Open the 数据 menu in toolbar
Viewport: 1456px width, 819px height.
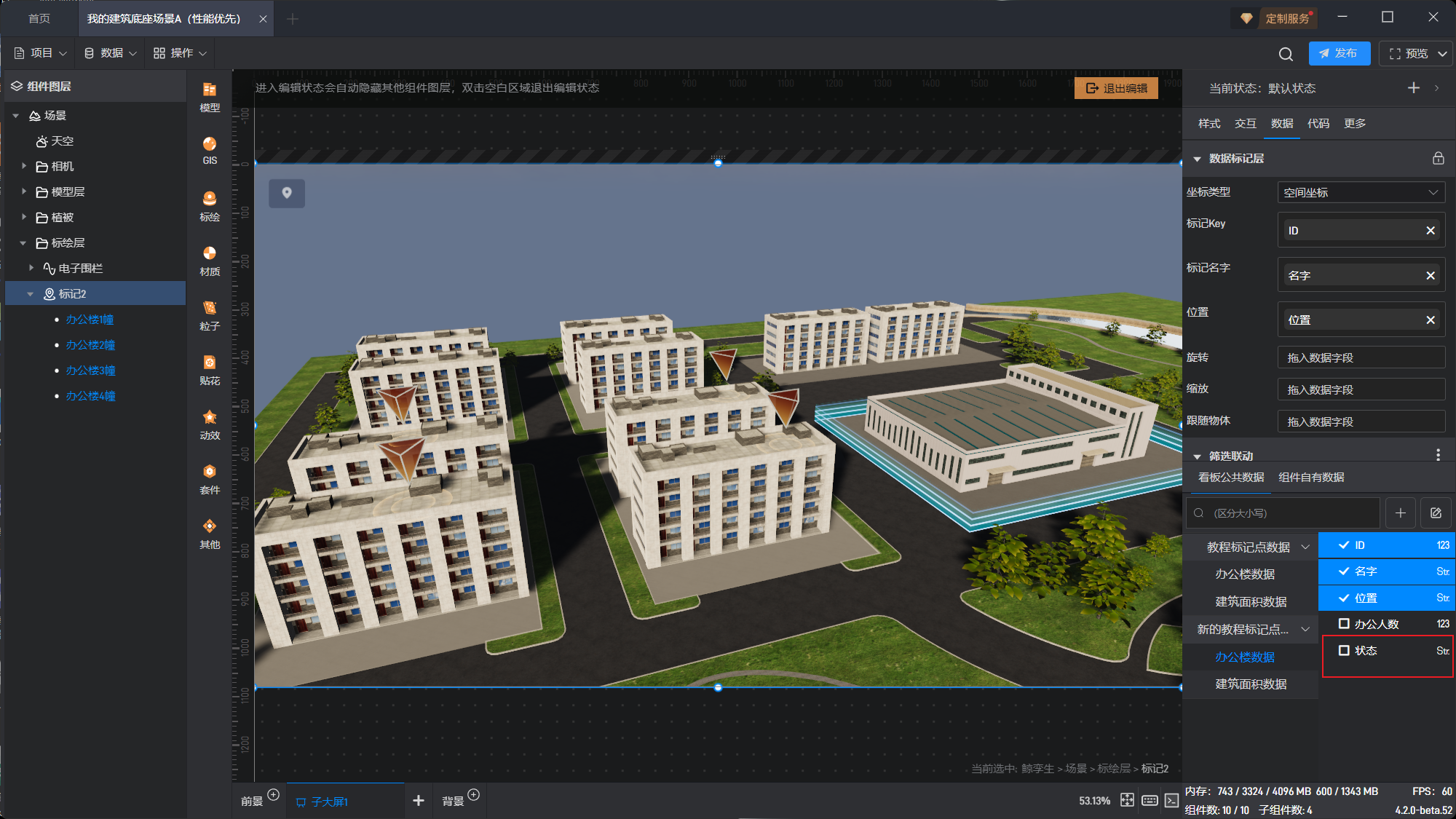(111, 53)
